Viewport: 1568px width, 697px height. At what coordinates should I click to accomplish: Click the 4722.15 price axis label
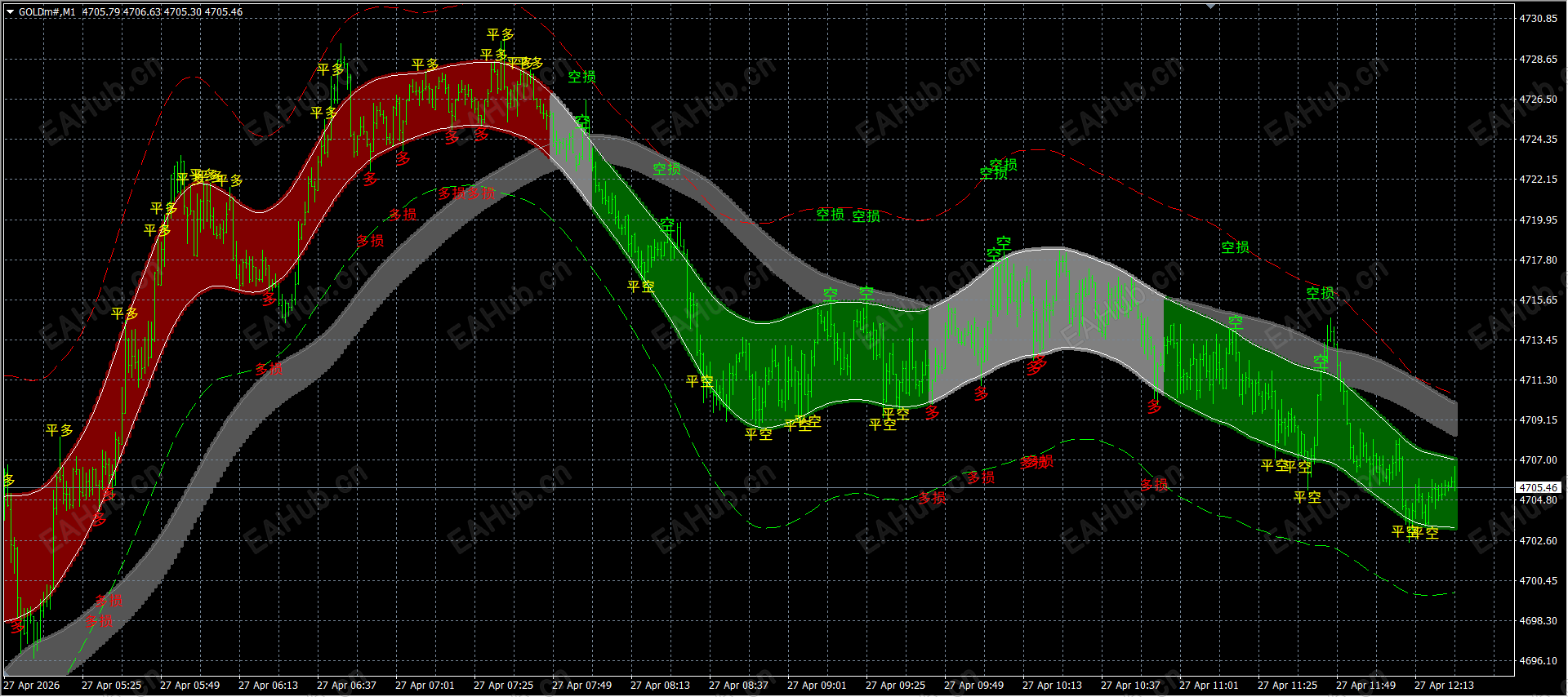point(1538,179)
